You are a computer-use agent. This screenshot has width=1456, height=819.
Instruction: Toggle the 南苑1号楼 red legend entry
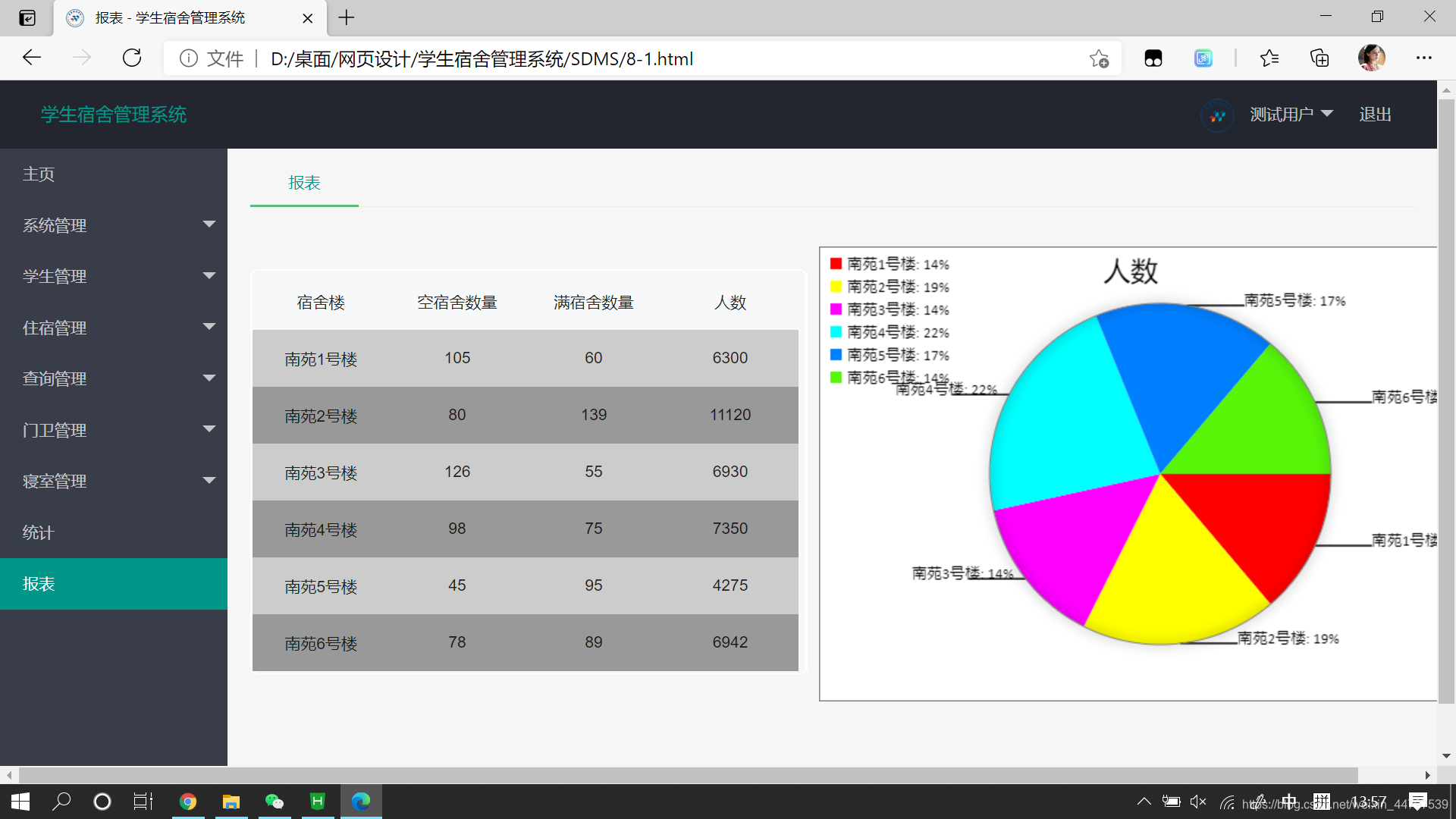click(889, 264)
